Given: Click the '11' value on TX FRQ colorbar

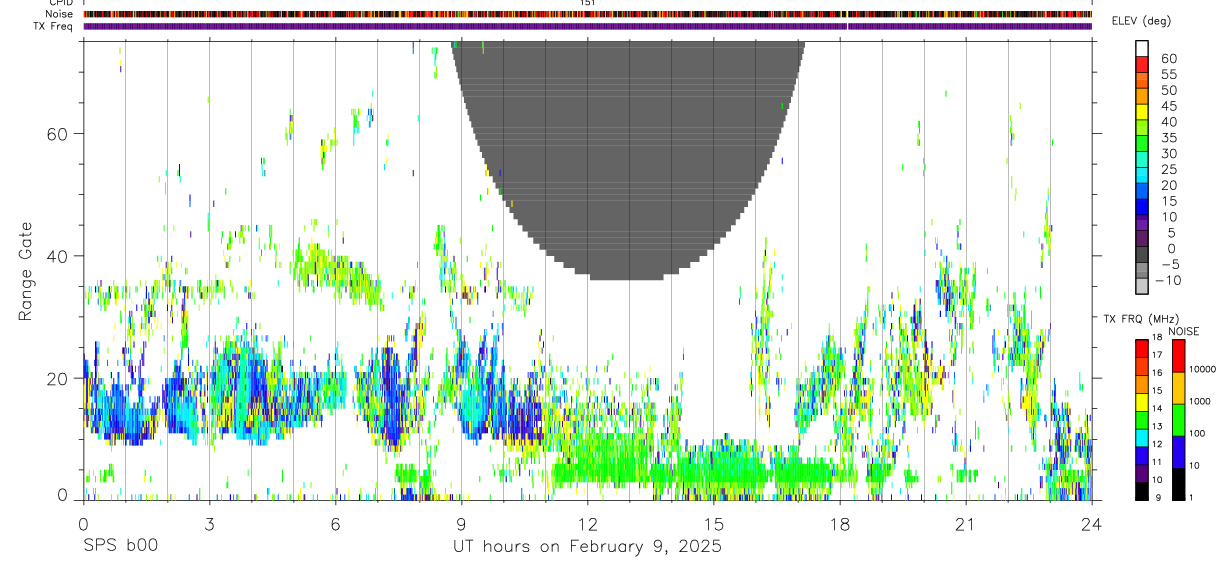Looking at the screenshot, I should [1156, 463].
